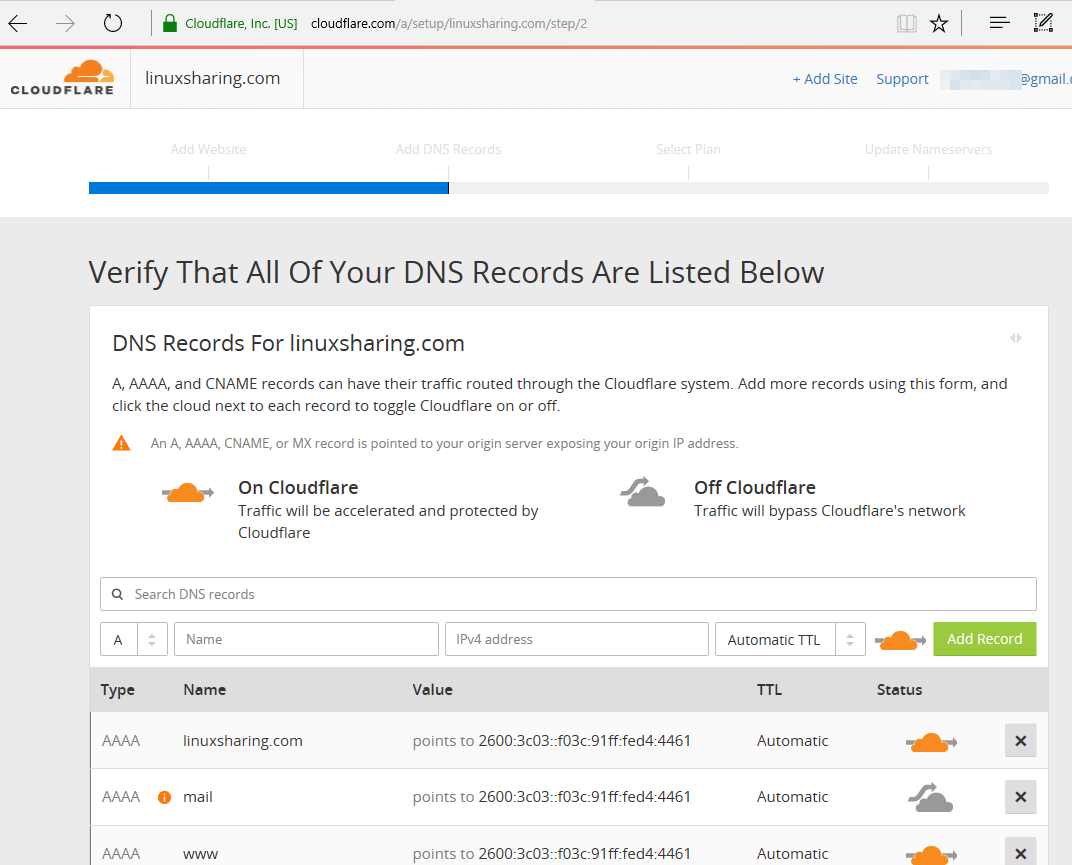Click the green Add Record button
The image size is (1072, 865).
tap(984, 639)
